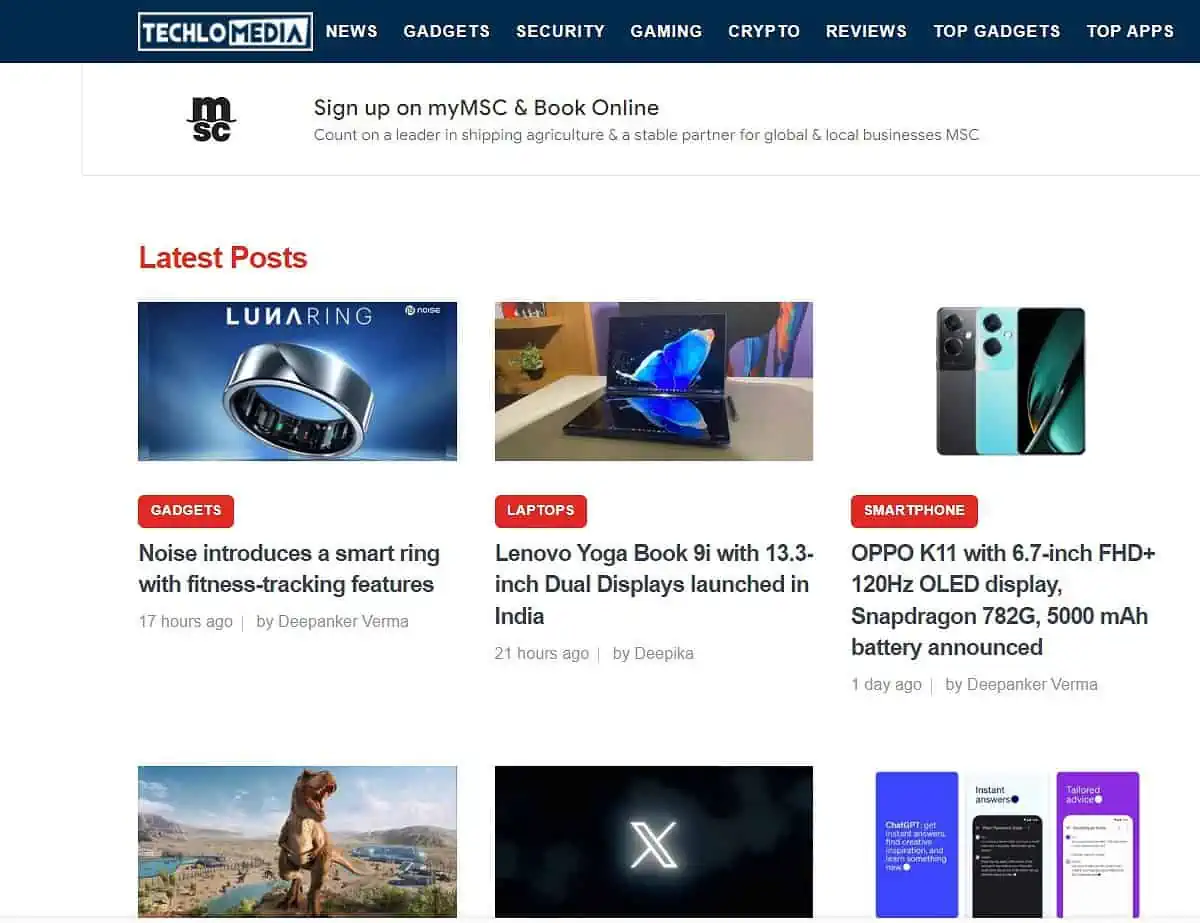Open the OPPO K11 phones thumbnail
This screenshot has height=923, width=1200.
tap(1011, 381)
